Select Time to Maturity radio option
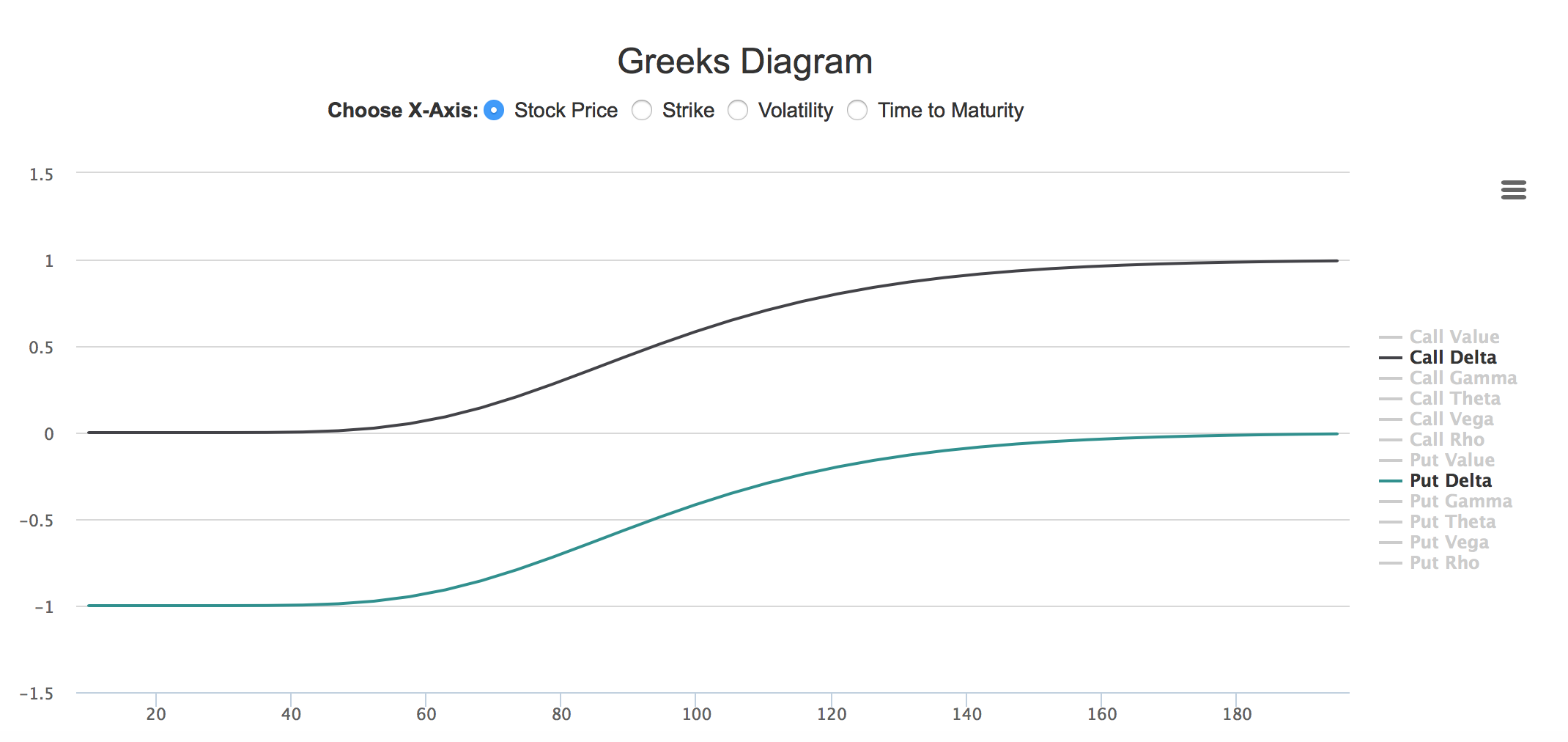 point(857,110)
